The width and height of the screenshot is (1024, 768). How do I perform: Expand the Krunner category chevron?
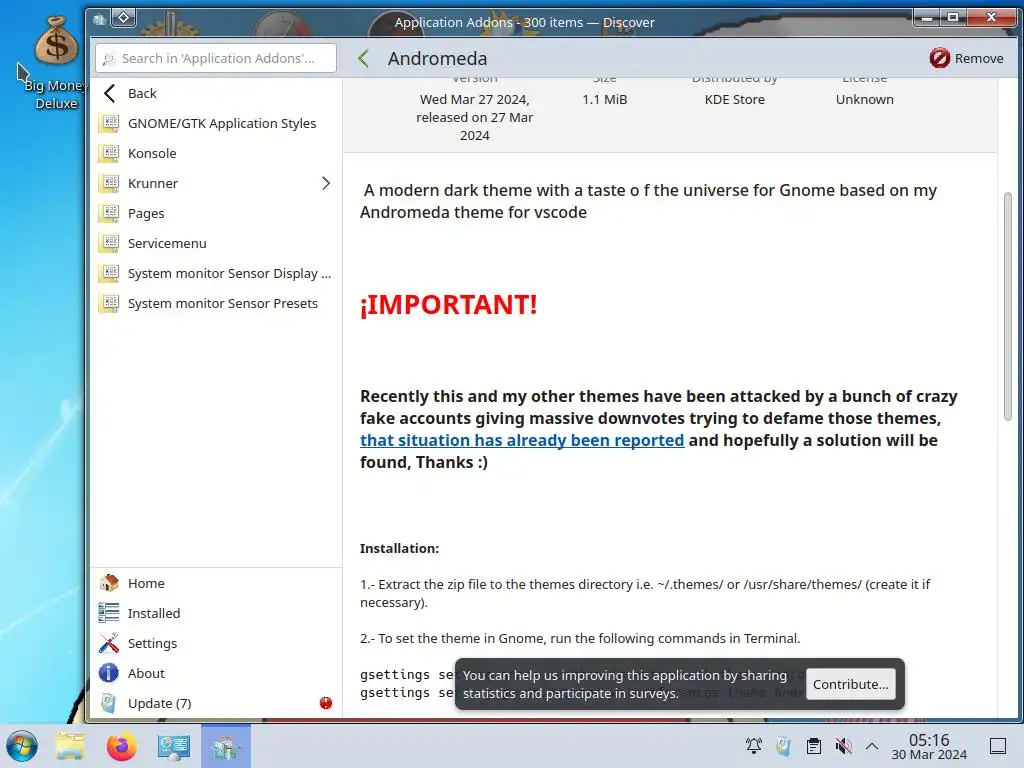click(326, 184)
